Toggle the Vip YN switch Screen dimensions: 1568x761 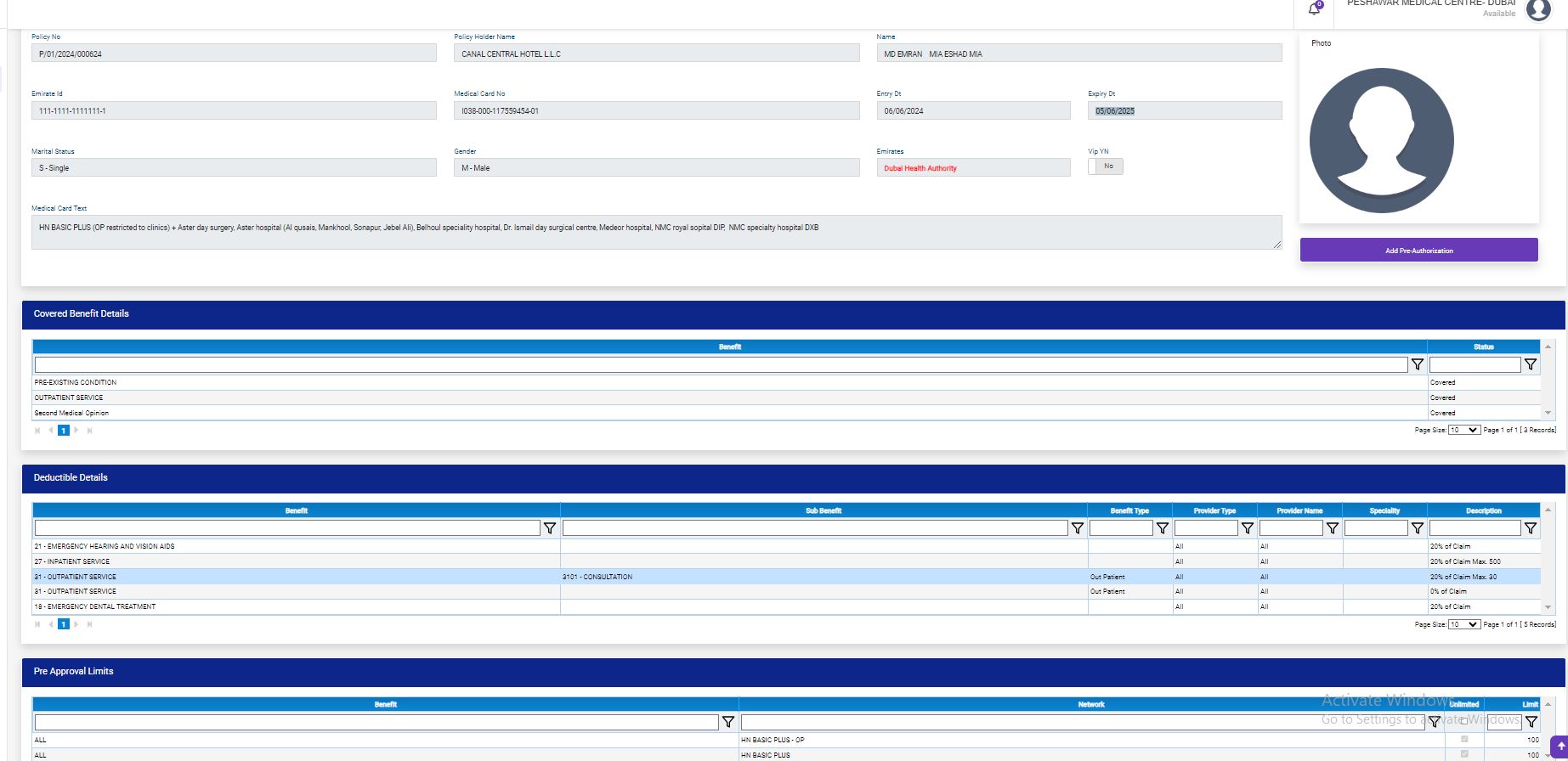(1105, 167)
